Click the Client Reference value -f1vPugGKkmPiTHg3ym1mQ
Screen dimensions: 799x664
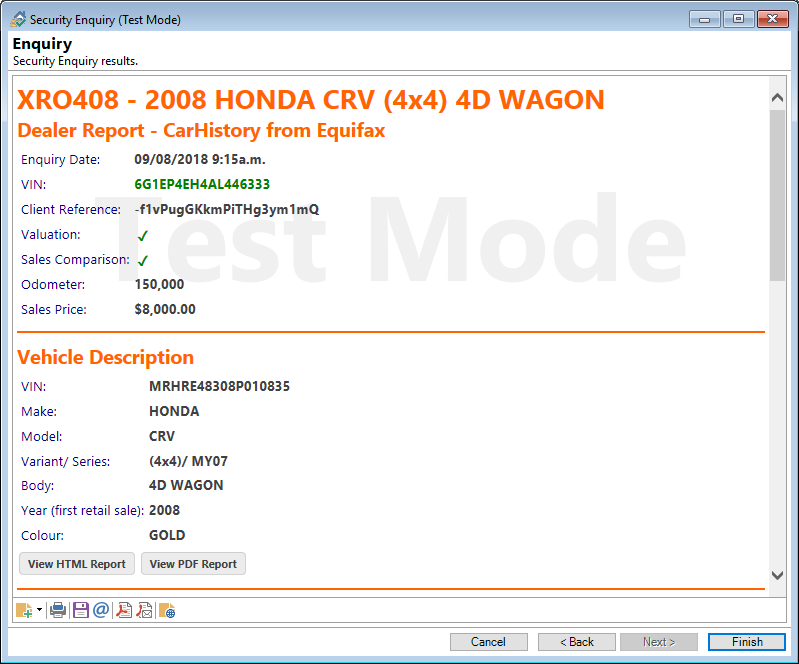[x=227, y=209]
